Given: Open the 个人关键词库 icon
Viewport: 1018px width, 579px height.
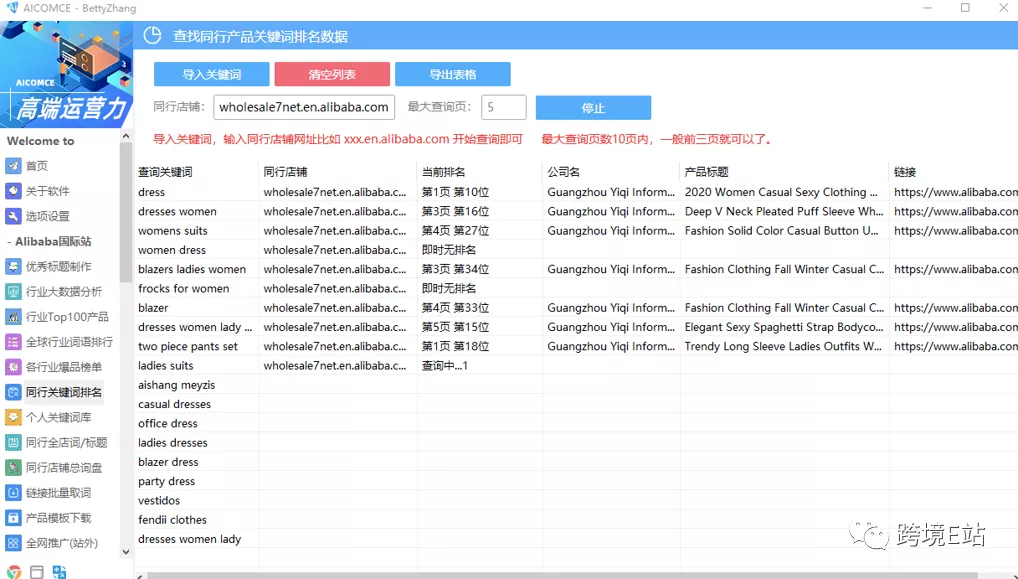Looking at the screenshot, I should click(13, 417).
